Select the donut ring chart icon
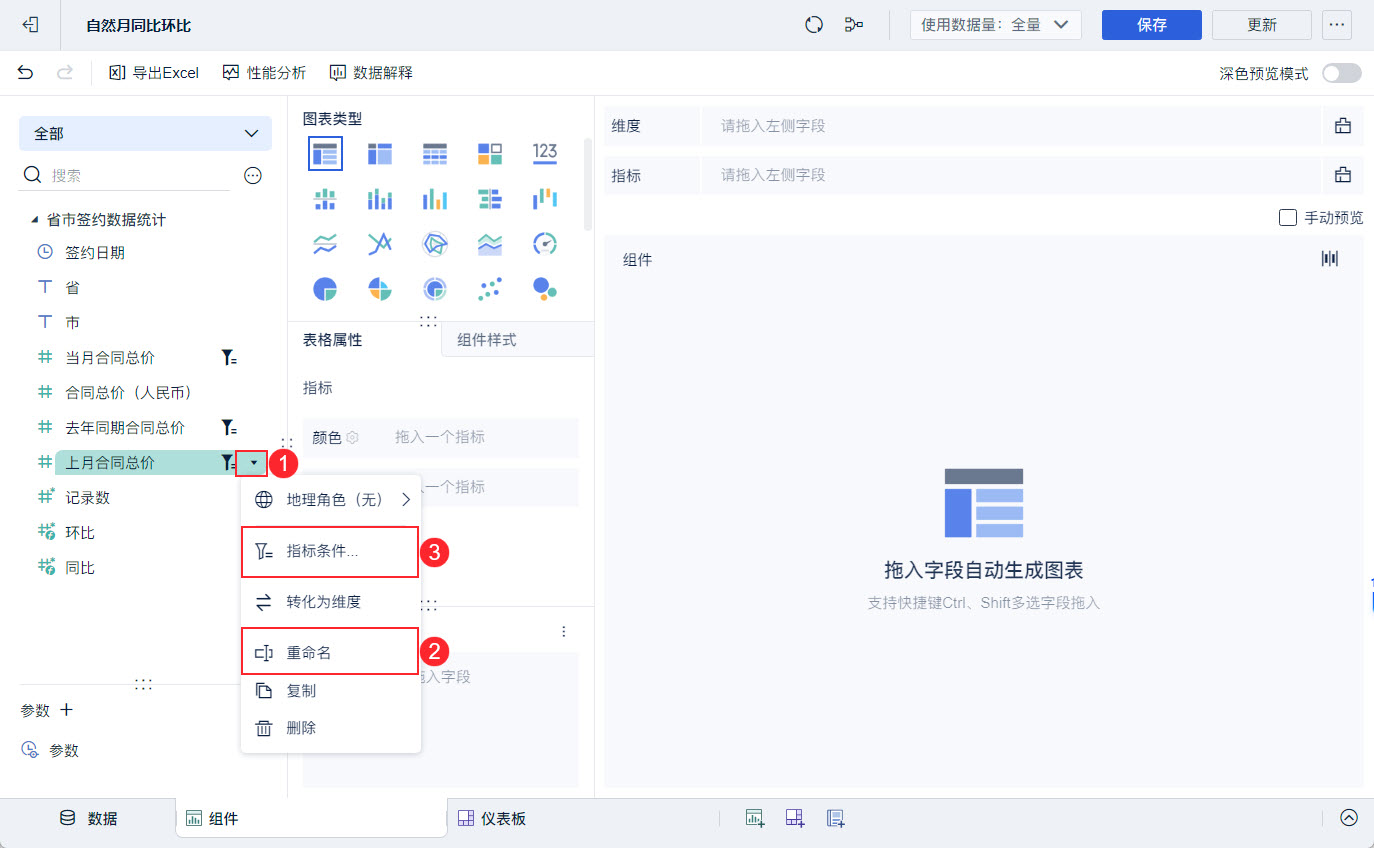Image resolution: width=1374 pixels, height=848 pixels. 435,290
